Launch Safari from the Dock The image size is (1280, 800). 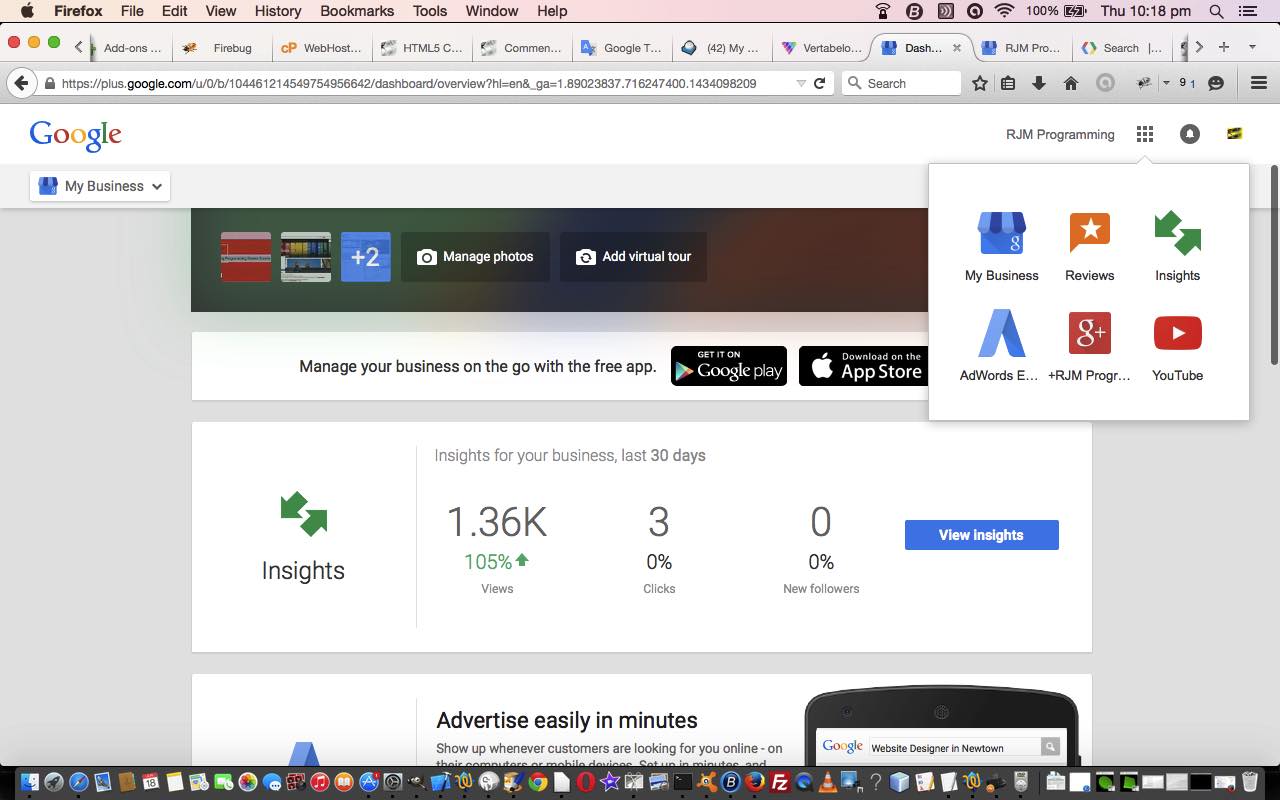click(78, 782)
